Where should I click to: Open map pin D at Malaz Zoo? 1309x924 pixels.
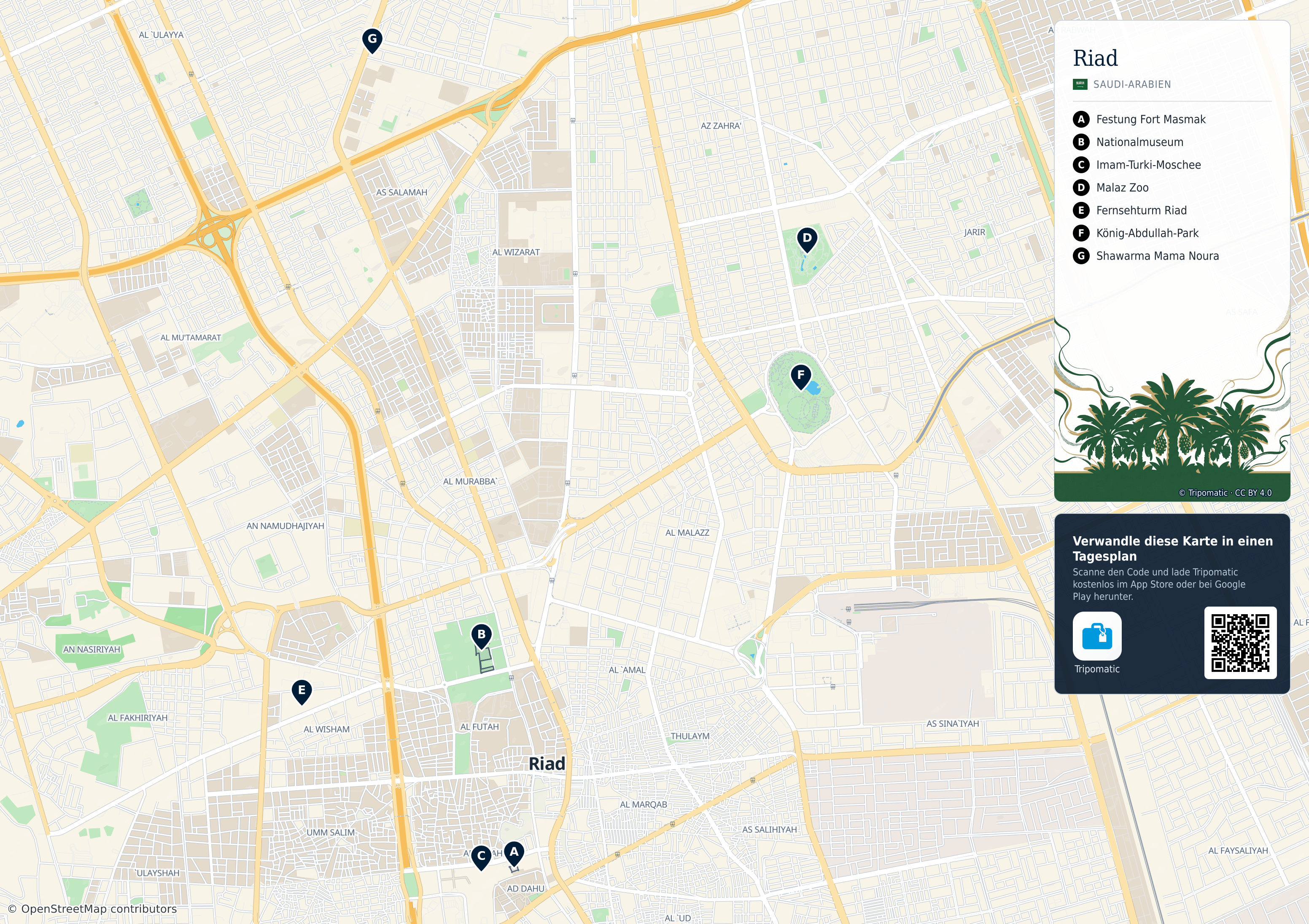807,239
